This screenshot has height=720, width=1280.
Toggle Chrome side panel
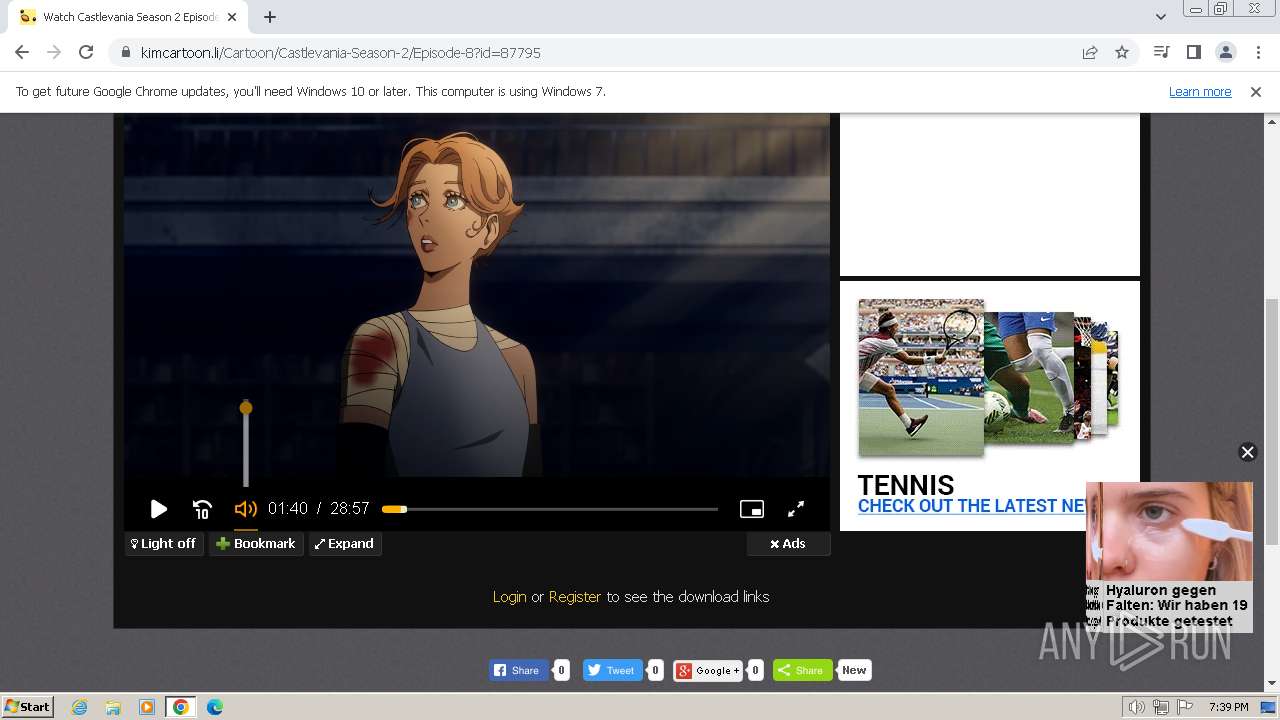[1193, 53]
